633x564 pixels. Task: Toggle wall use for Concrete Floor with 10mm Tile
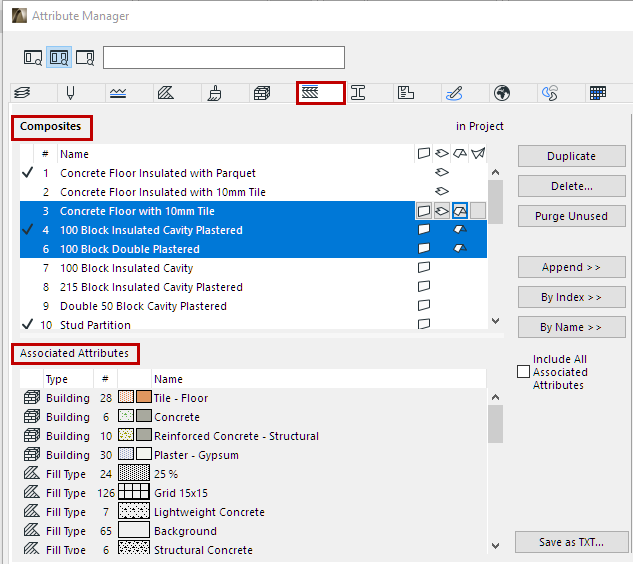423,211
